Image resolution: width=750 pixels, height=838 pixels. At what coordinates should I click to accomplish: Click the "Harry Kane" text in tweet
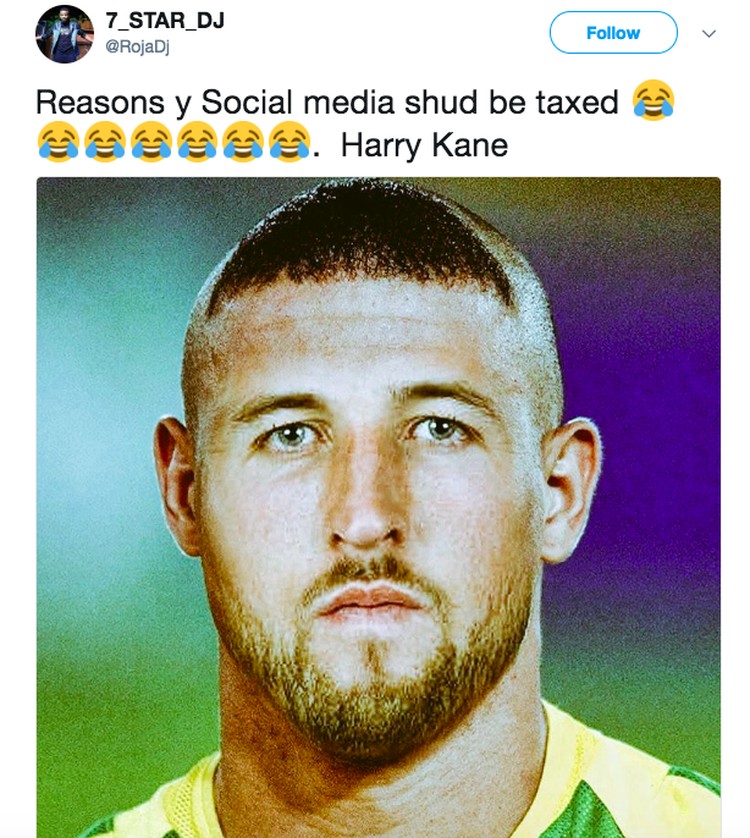pos(424,145)
